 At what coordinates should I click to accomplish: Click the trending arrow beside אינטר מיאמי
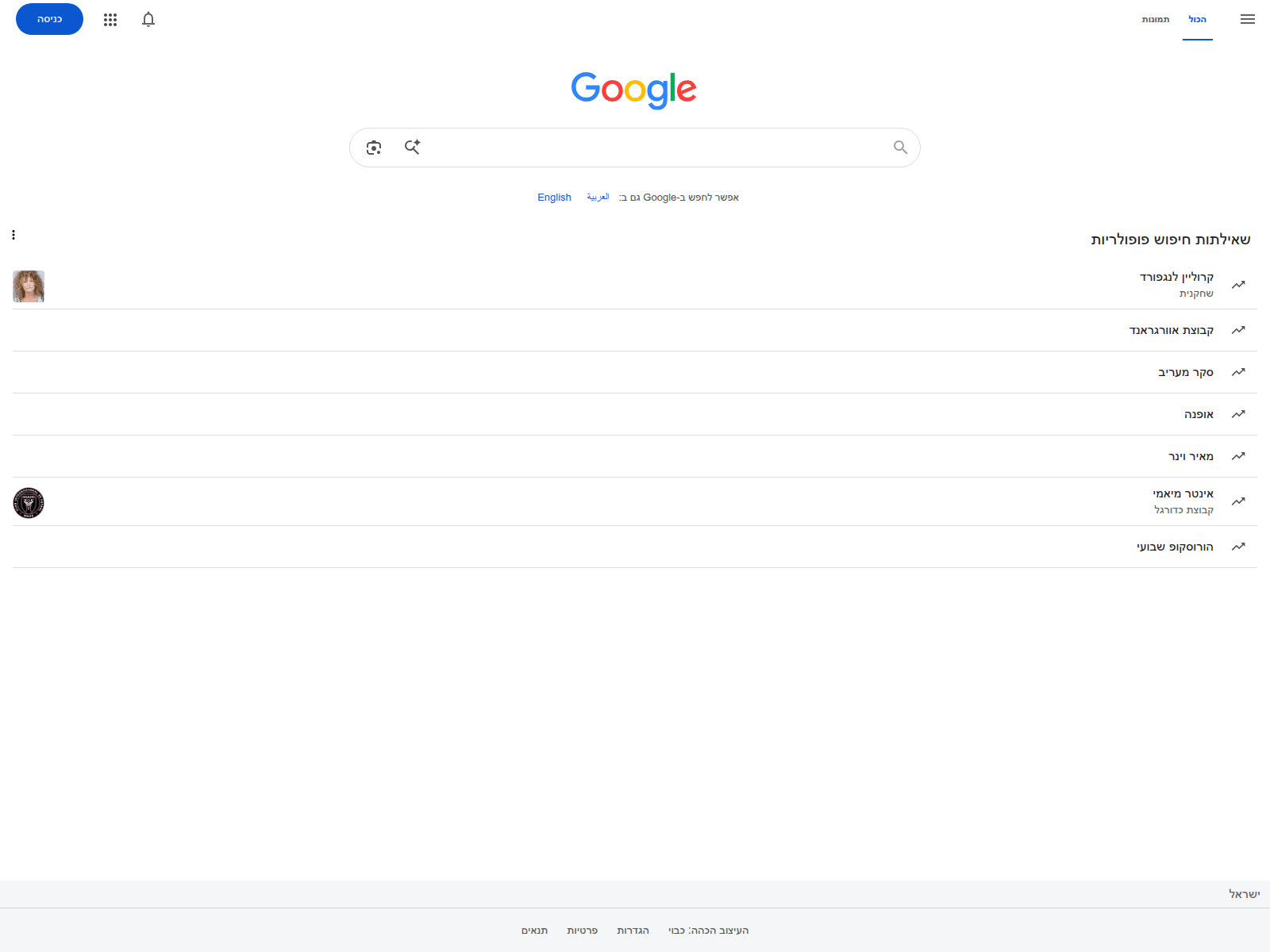pyautogui.click(x=1238, y=501)
